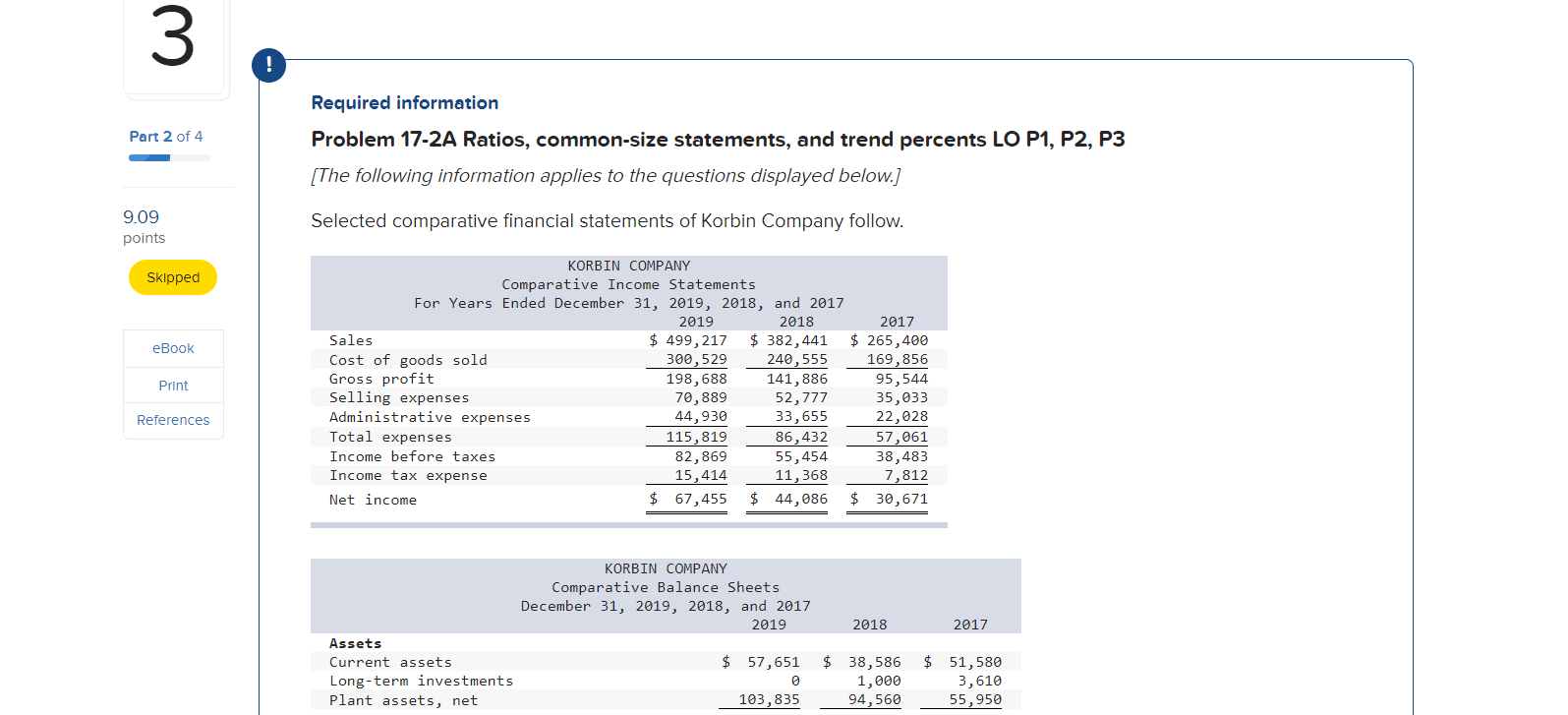Click the 2017 income before taxes 38,483
This screenshot has height=715, width=1568.
pos(901,456)
